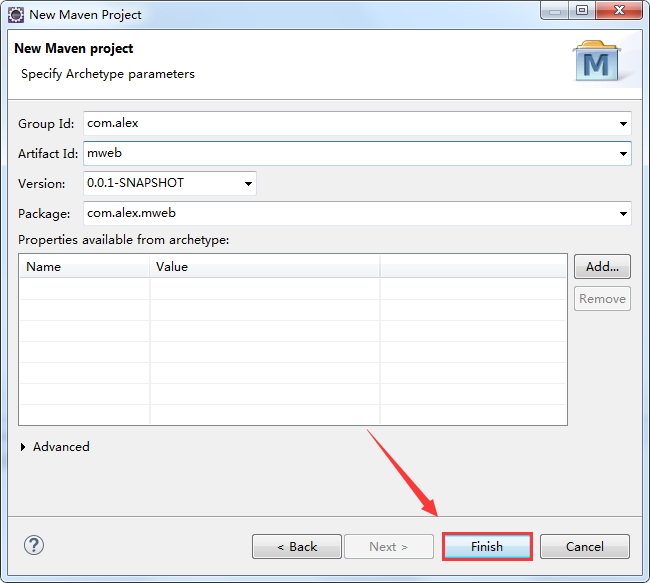
Task: Go back with the < Back button
Action: (x=297, y=547)
